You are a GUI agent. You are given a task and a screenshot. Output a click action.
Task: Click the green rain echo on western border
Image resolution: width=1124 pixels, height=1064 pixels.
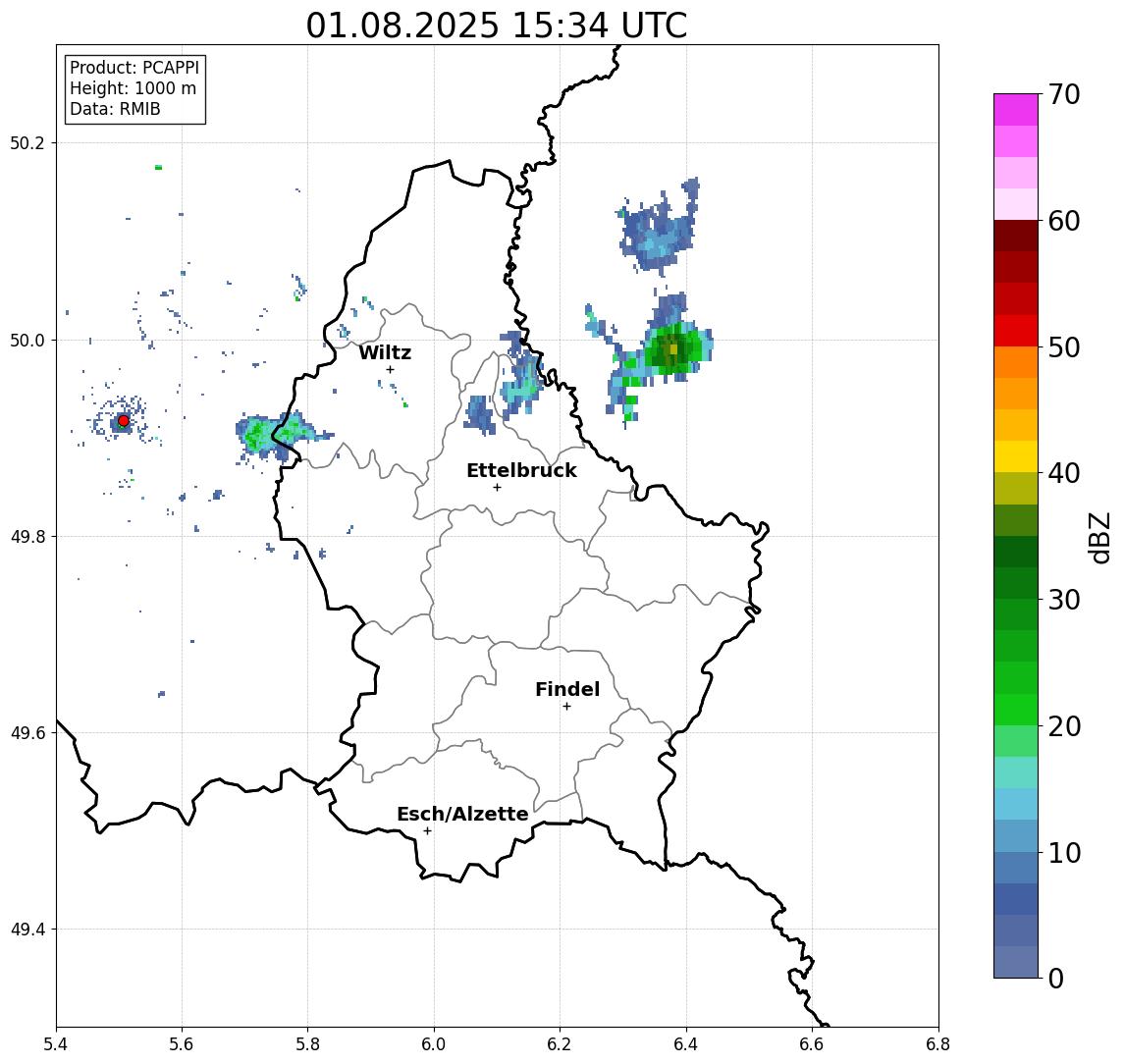point(274,435)
